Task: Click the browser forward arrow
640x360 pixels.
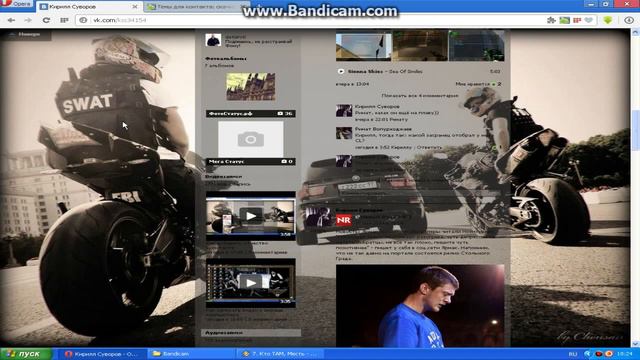Action: point(28,20)
